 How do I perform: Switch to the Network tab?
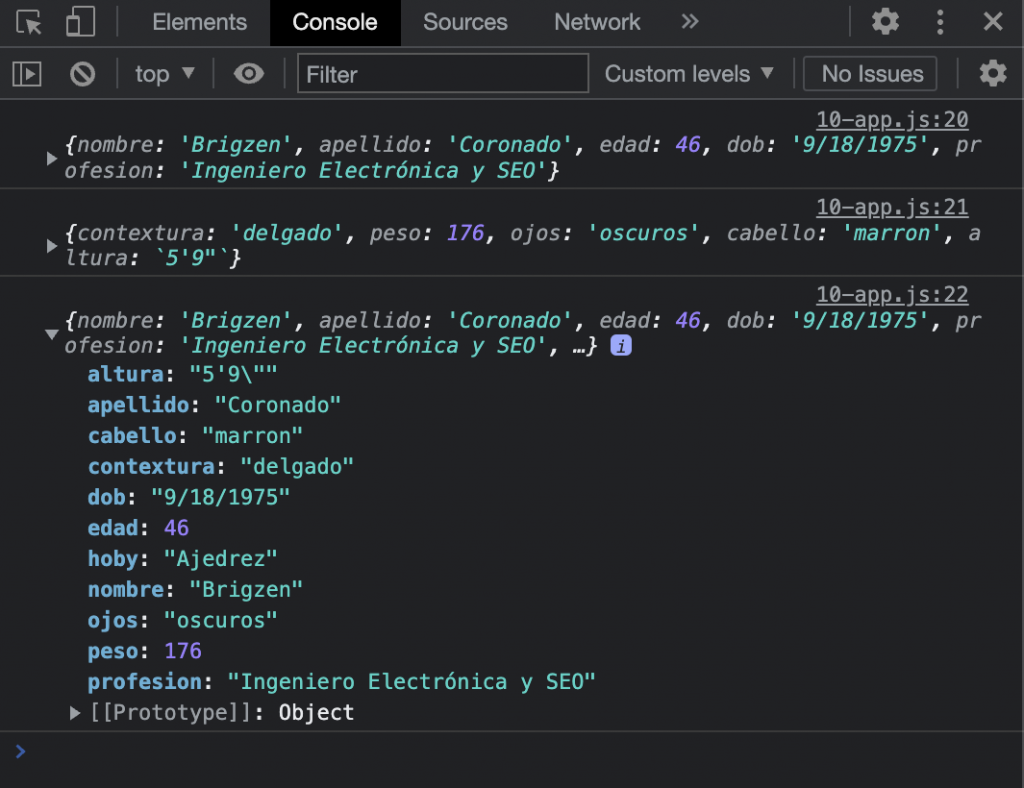pyautogui.click(x=597, y=22)
